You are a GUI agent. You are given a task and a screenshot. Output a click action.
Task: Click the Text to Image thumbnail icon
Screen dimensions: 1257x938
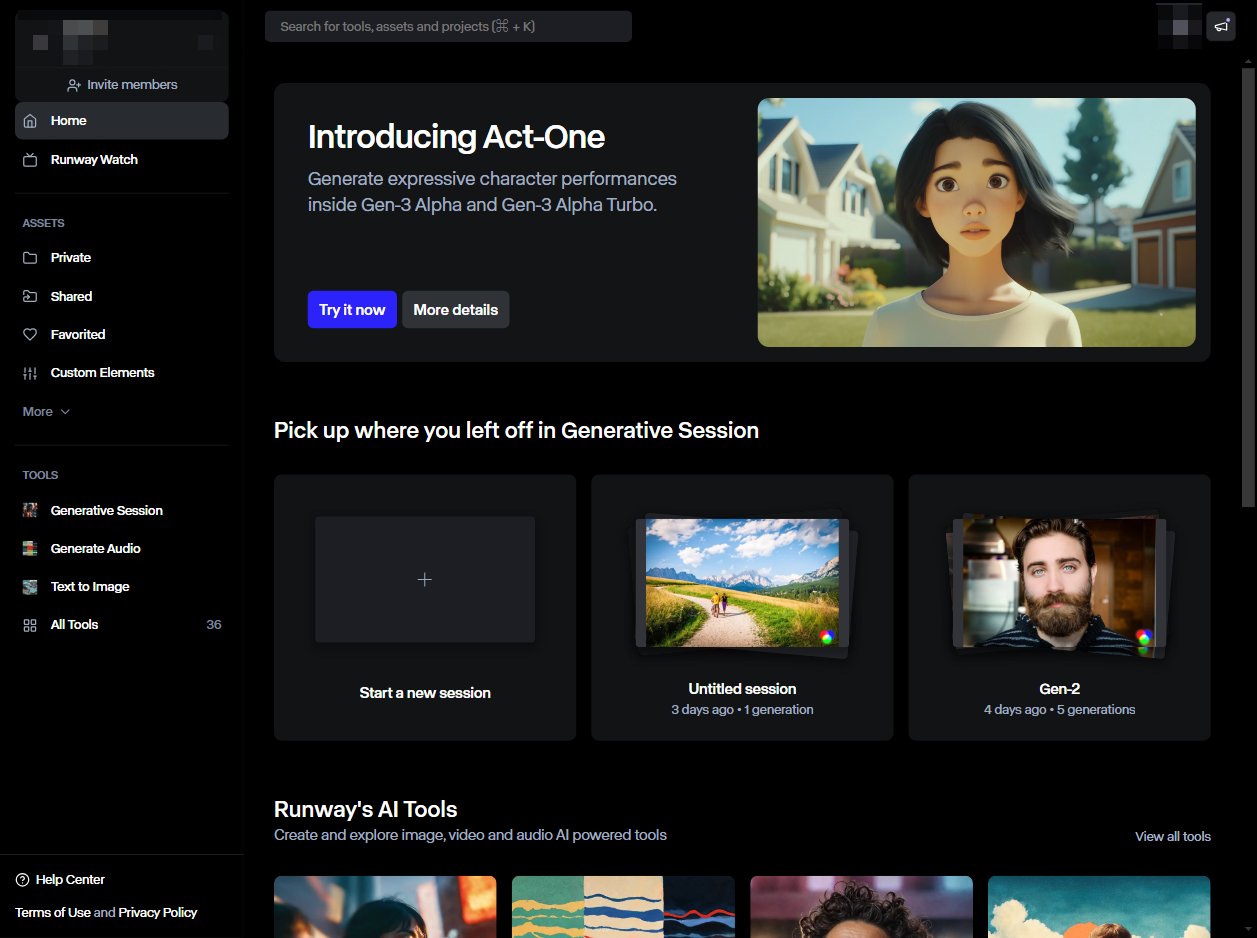30,587
